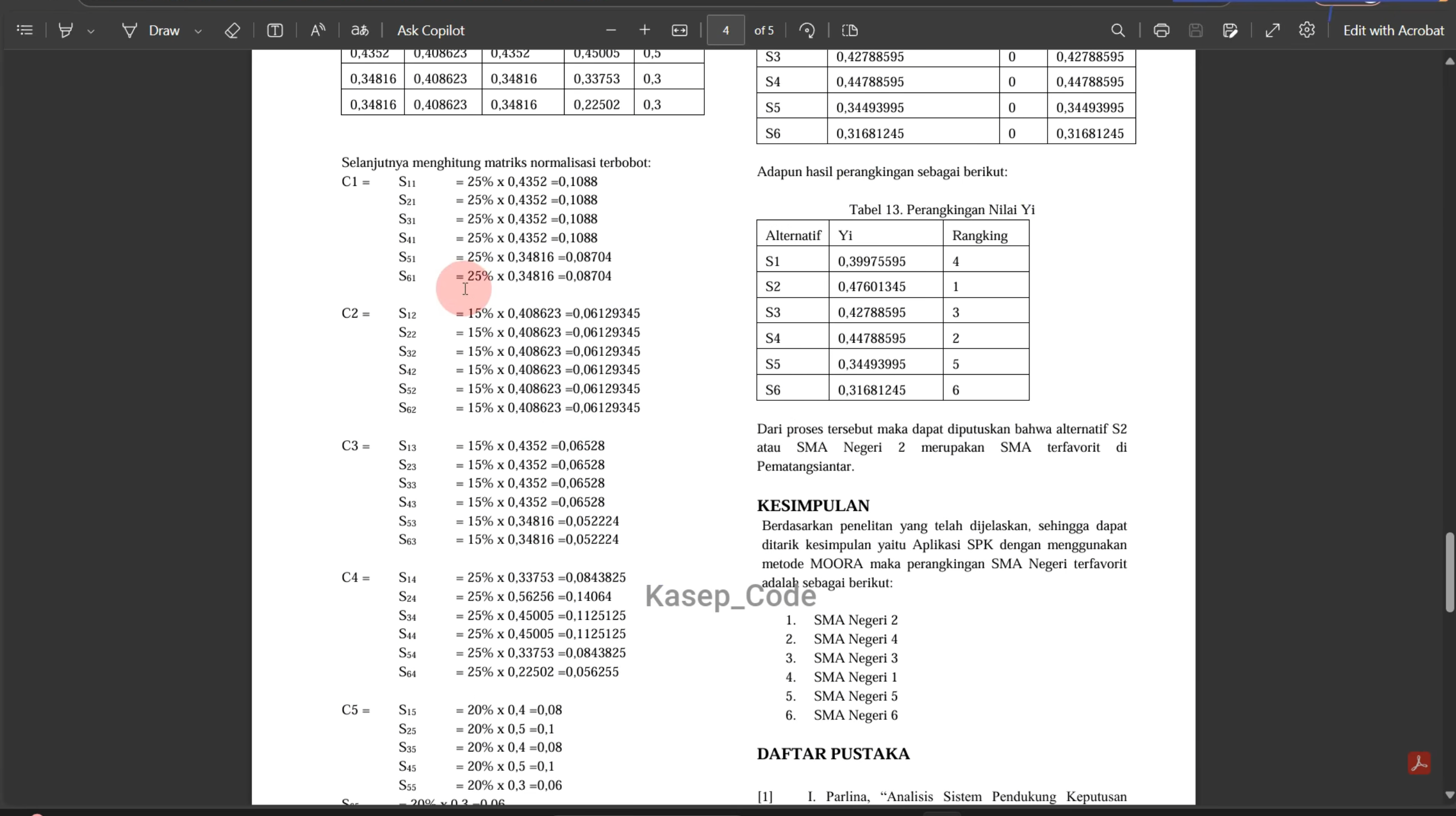Click the Rangking column header
Viewport: 1456px width, 816px height.
(980, 236)
